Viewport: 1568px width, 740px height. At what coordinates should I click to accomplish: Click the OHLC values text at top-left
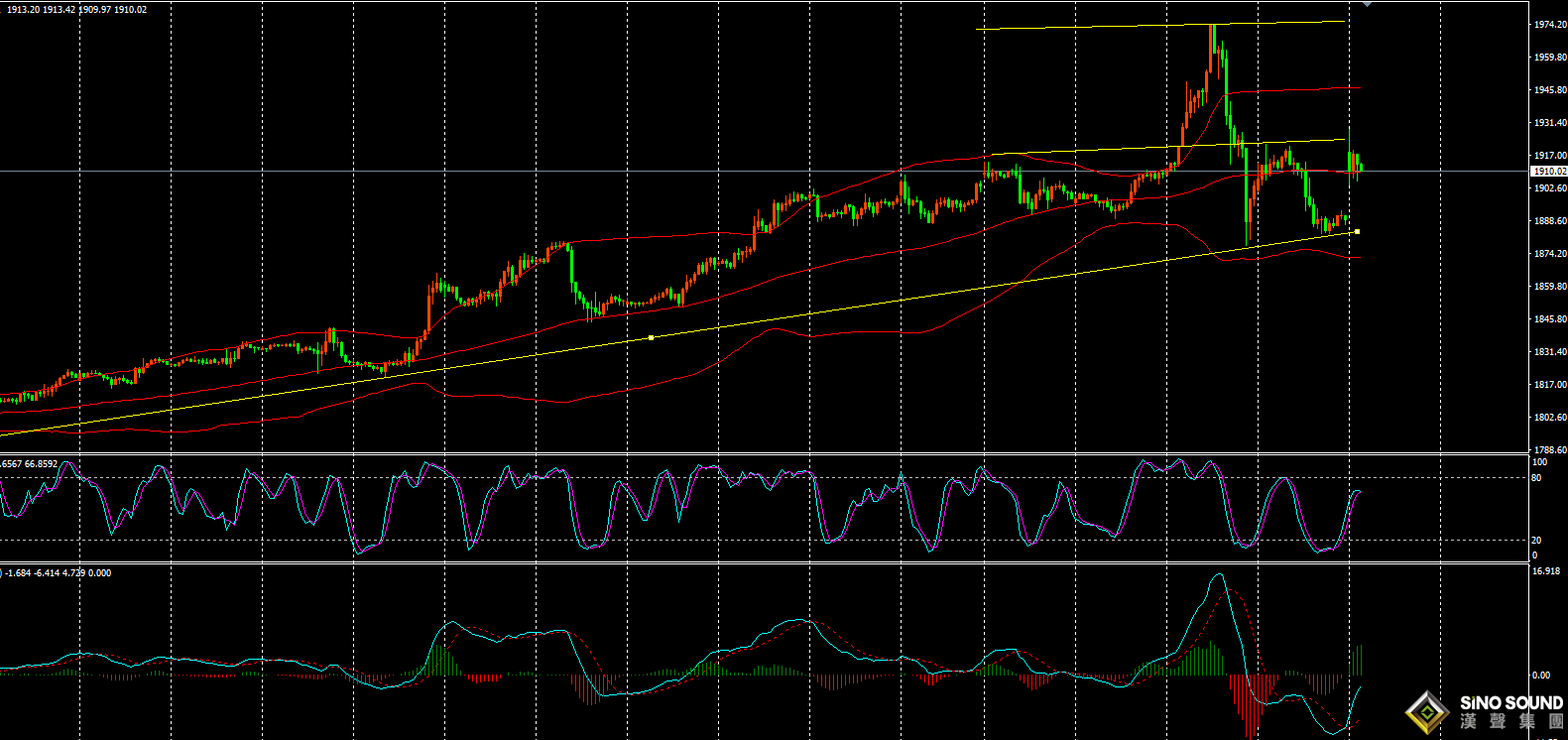(x=75, y=9)
